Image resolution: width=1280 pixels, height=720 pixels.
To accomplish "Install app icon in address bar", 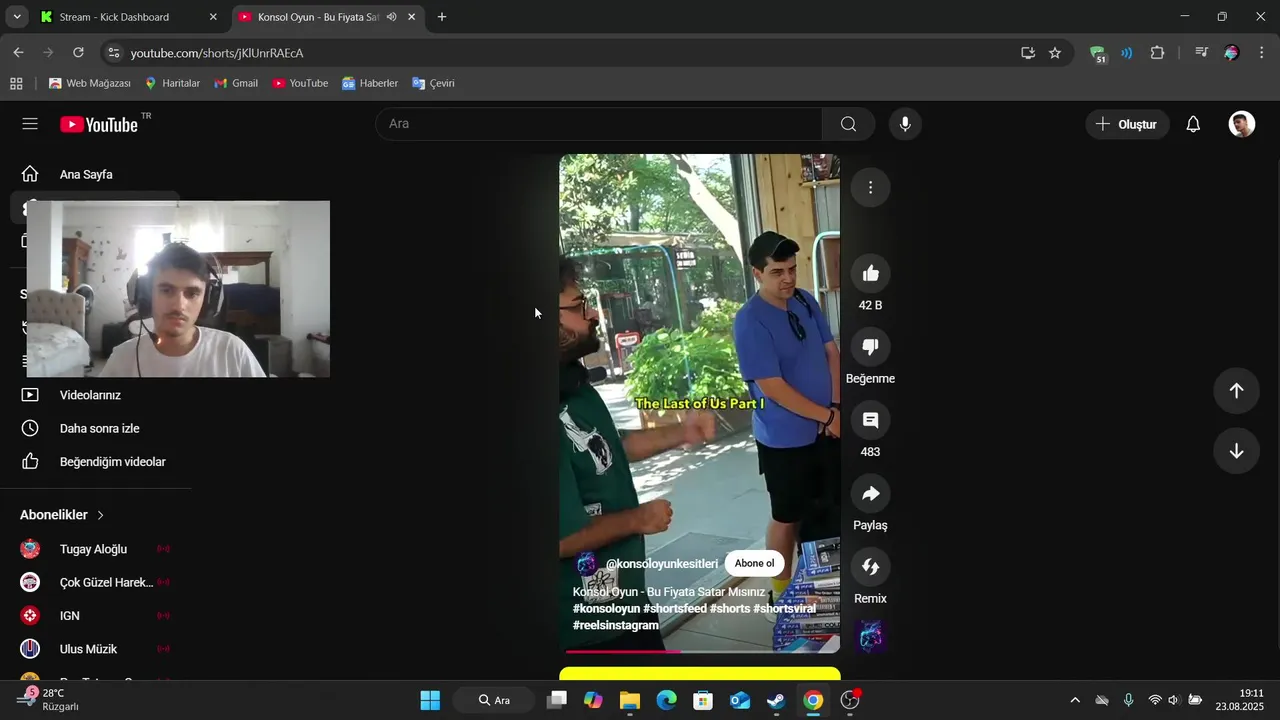I will [1027, 53].
